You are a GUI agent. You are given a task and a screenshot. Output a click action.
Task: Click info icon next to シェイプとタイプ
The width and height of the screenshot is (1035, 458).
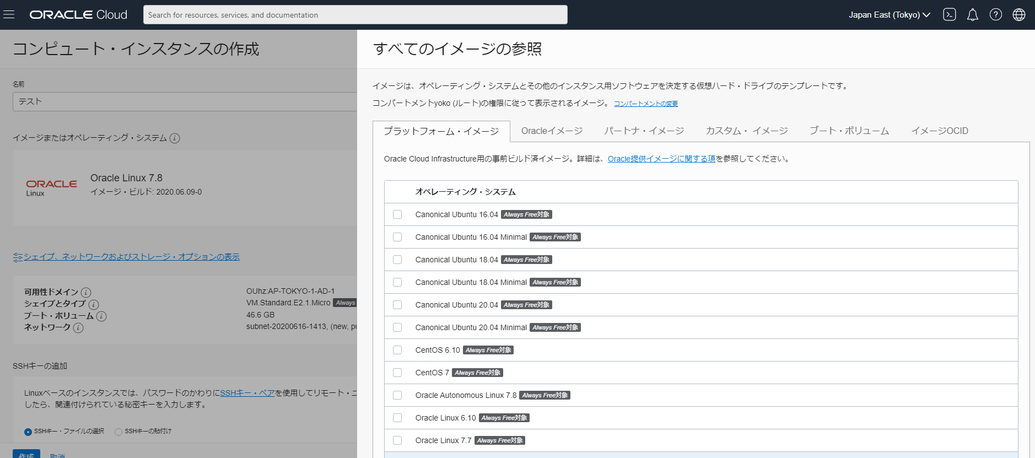click(94, 304)
